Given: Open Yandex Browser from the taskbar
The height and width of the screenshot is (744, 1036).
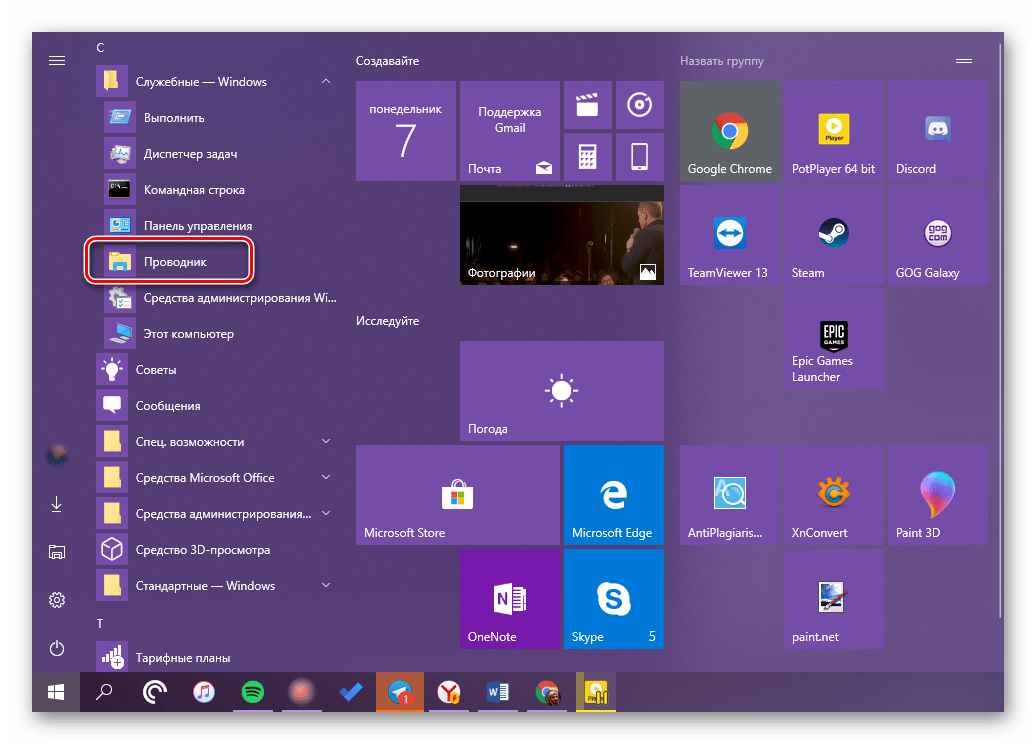Looking at the screenshot, I should (x=449, y=692).
